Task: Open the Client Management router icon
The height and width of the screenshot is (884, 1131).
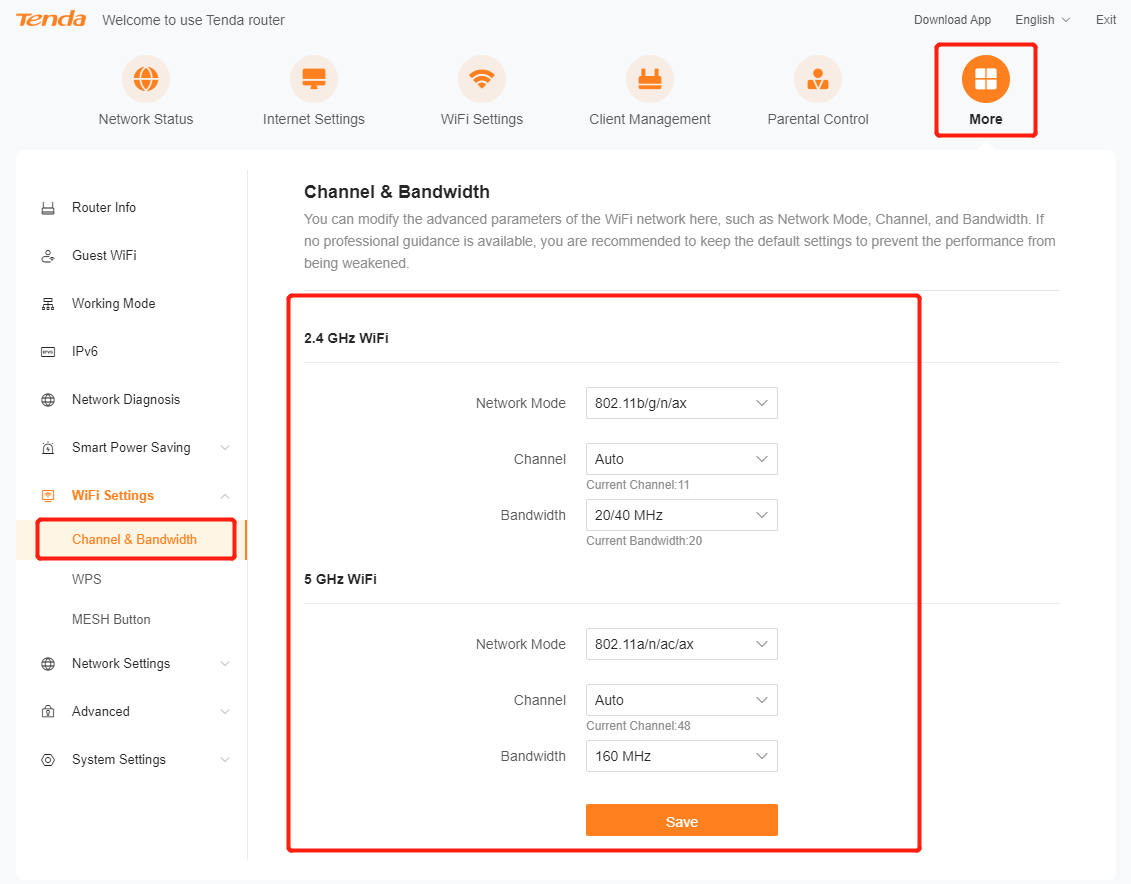Action: pyautogui.click(x=650, y=79)
